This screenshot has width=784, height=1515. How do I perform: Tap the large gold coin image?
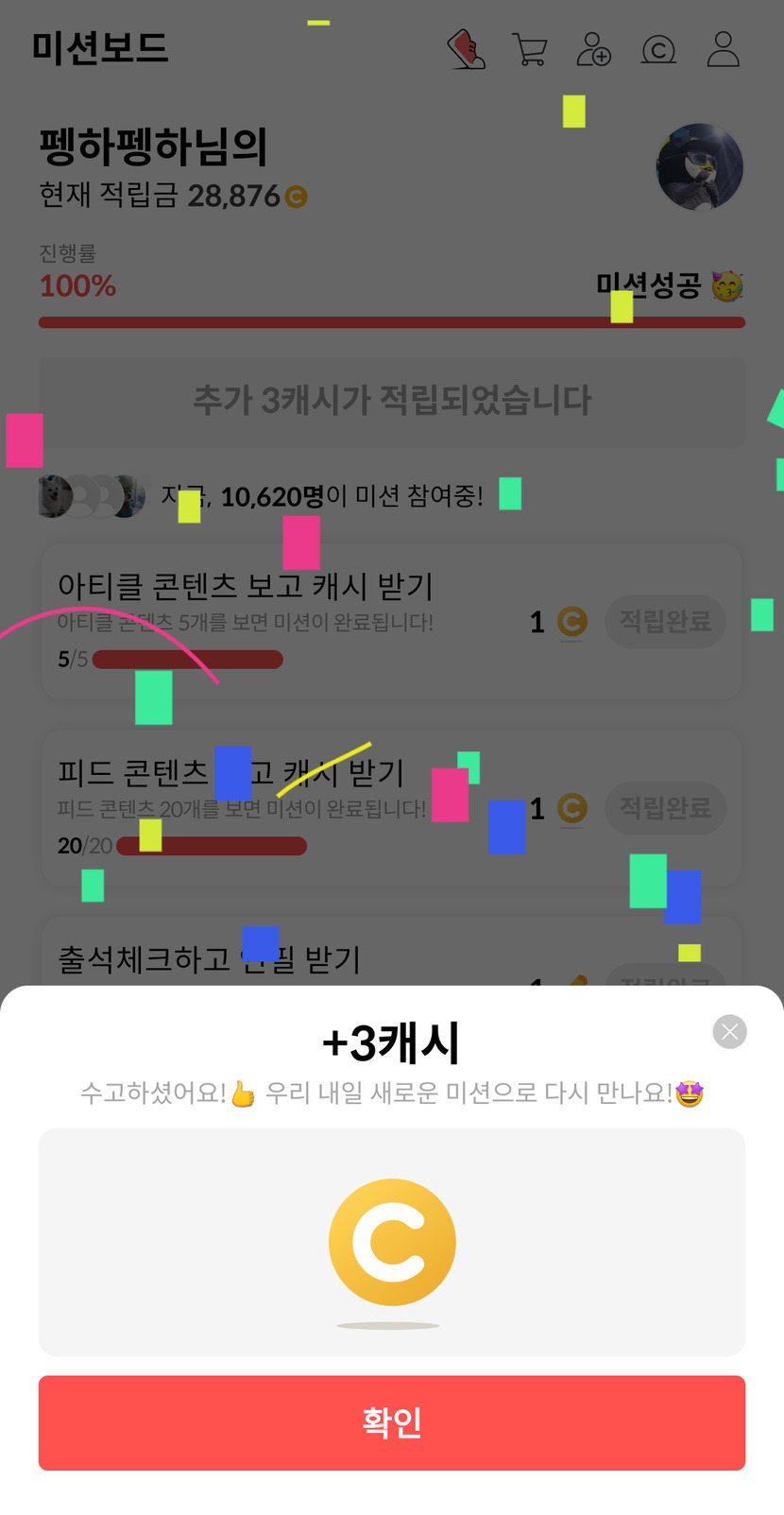coord(392,1242)
